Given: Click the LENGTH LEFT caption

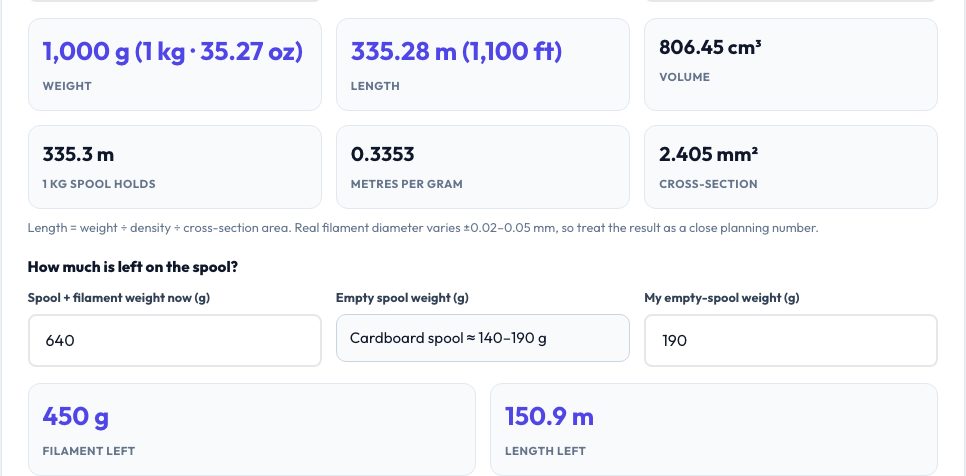Looking at the screenshot, I should coord(545,451).
